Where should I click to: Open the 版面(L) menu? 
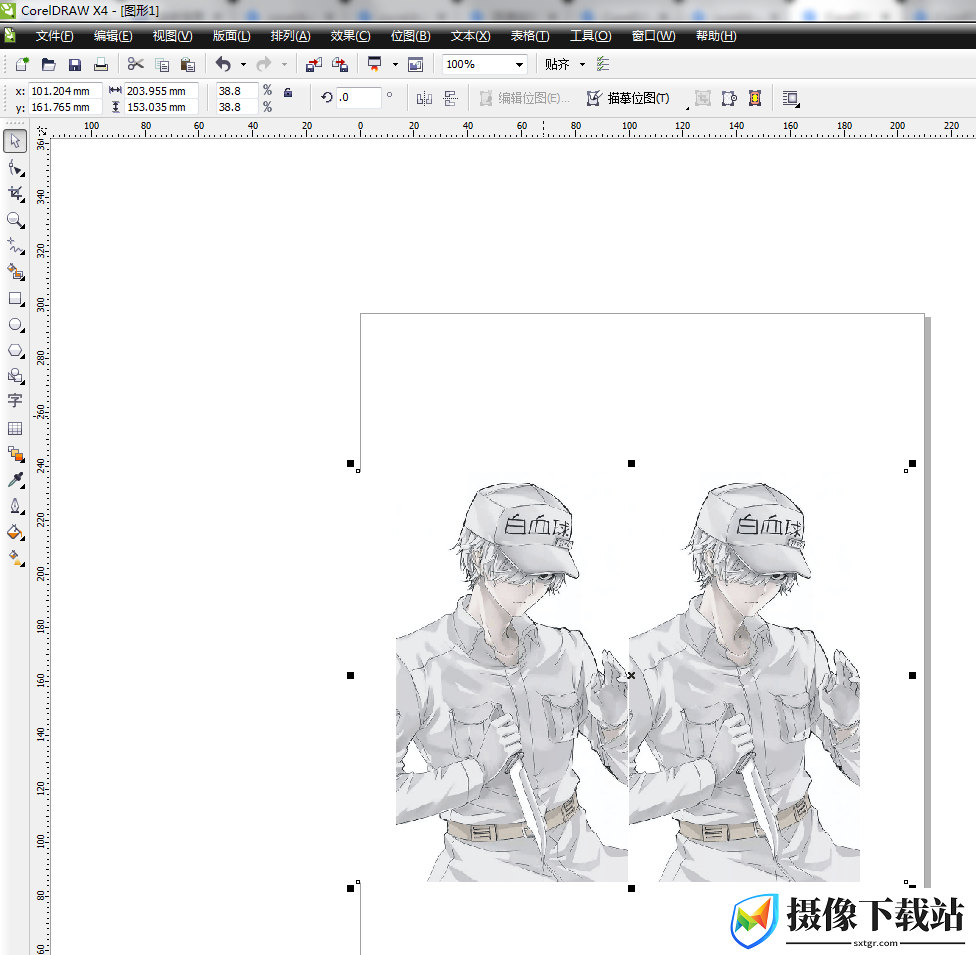tap(232, 36)
